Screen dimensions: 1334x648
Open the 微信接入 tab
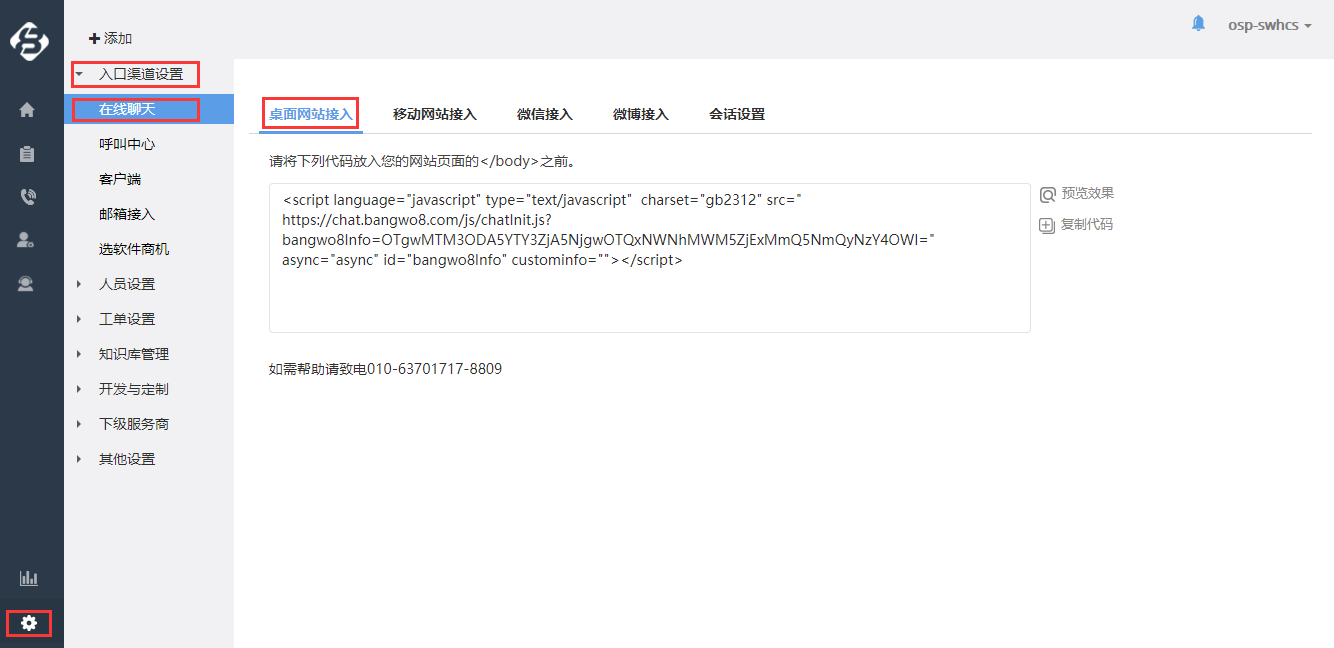[544, 114]
